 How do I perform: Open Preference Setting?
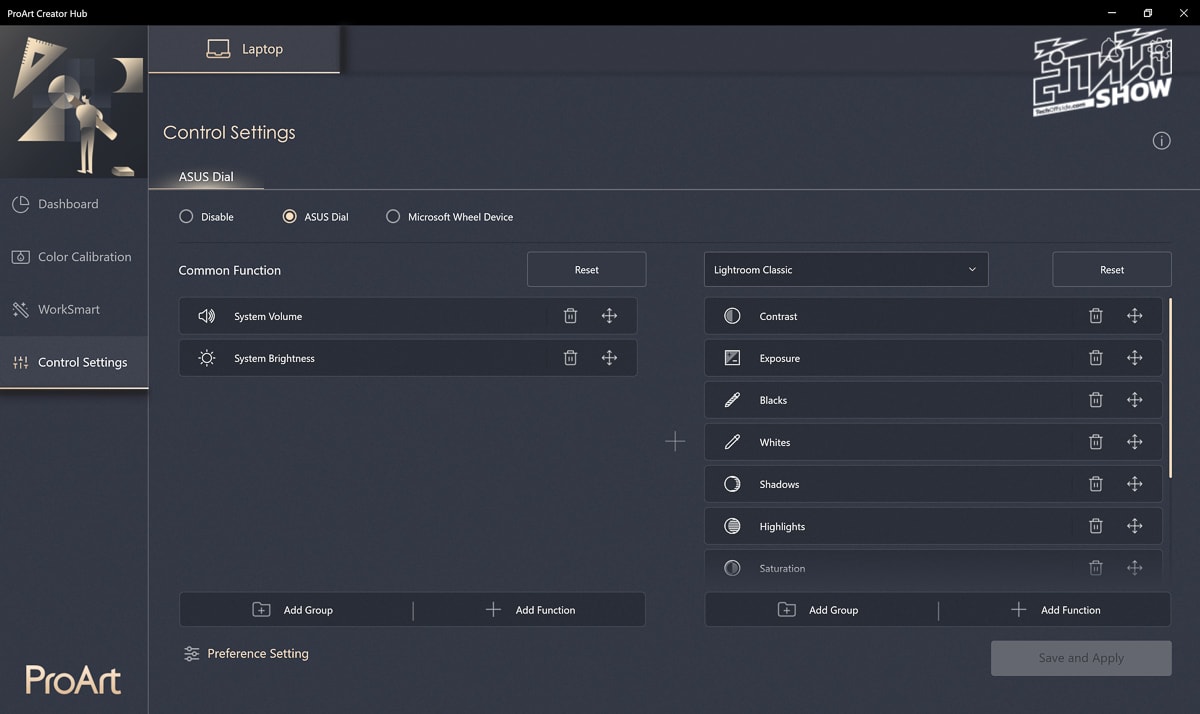246,654
